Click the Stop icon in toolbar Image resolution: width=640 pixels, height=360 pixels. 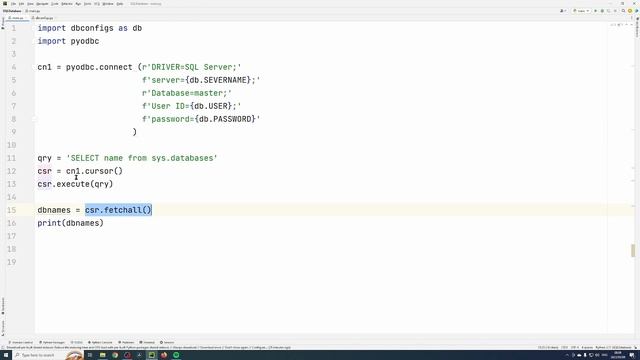click(x=615, y=11)
